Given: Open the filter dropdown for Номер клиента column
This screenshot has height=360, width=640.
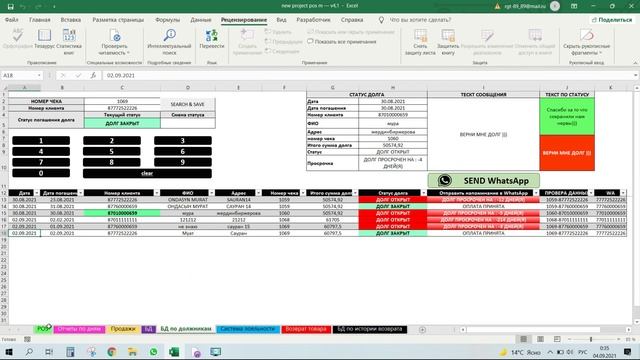Looking at the screenshot, I should click(x=157, y=193).
